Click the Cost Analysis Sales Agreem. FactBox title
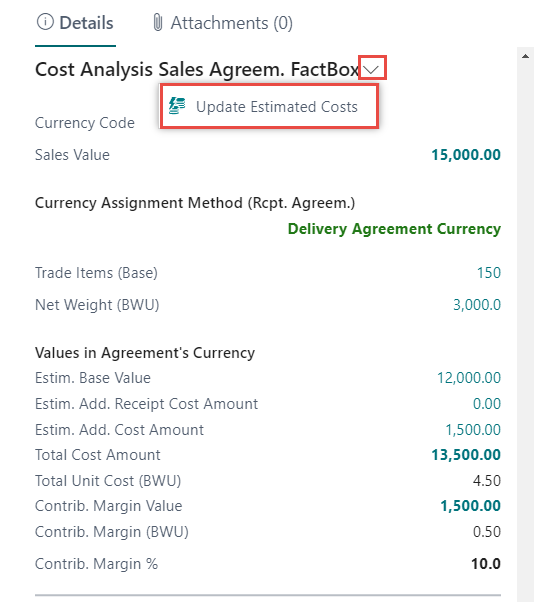 (x=197, y=69)
